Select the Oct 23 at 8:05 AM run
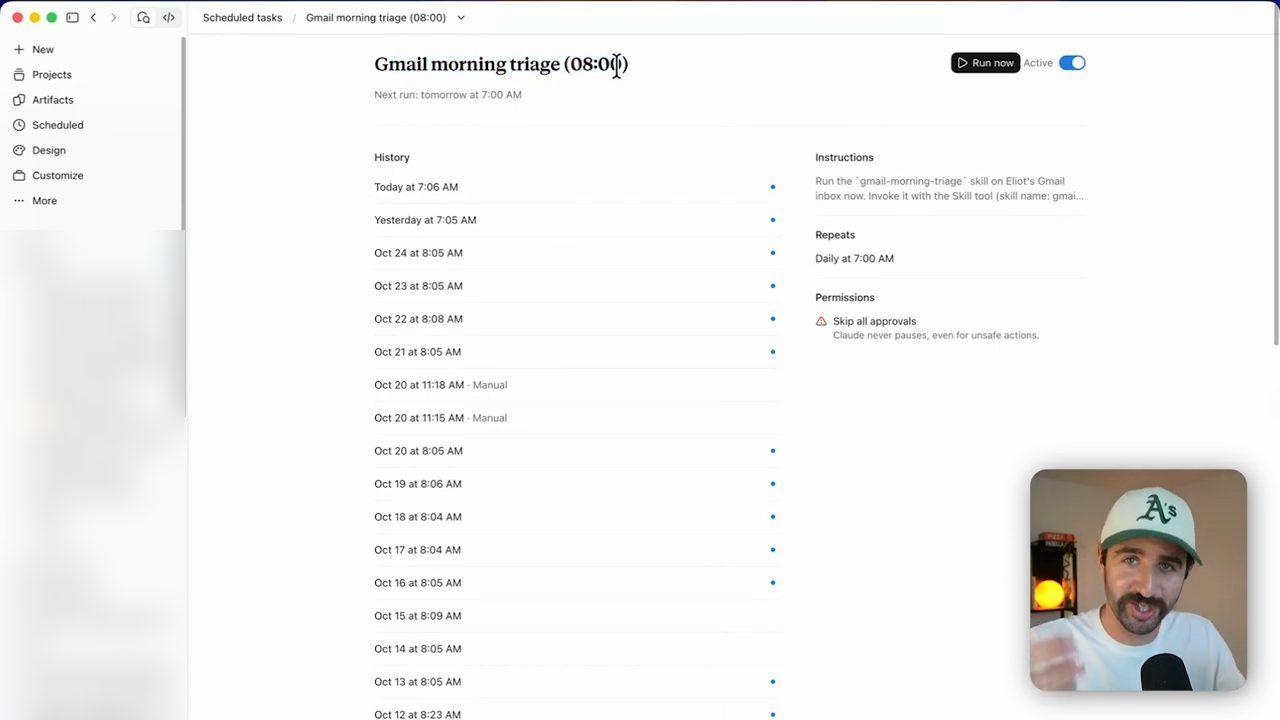Viewport: 1280px width, 720px height. 577,286
